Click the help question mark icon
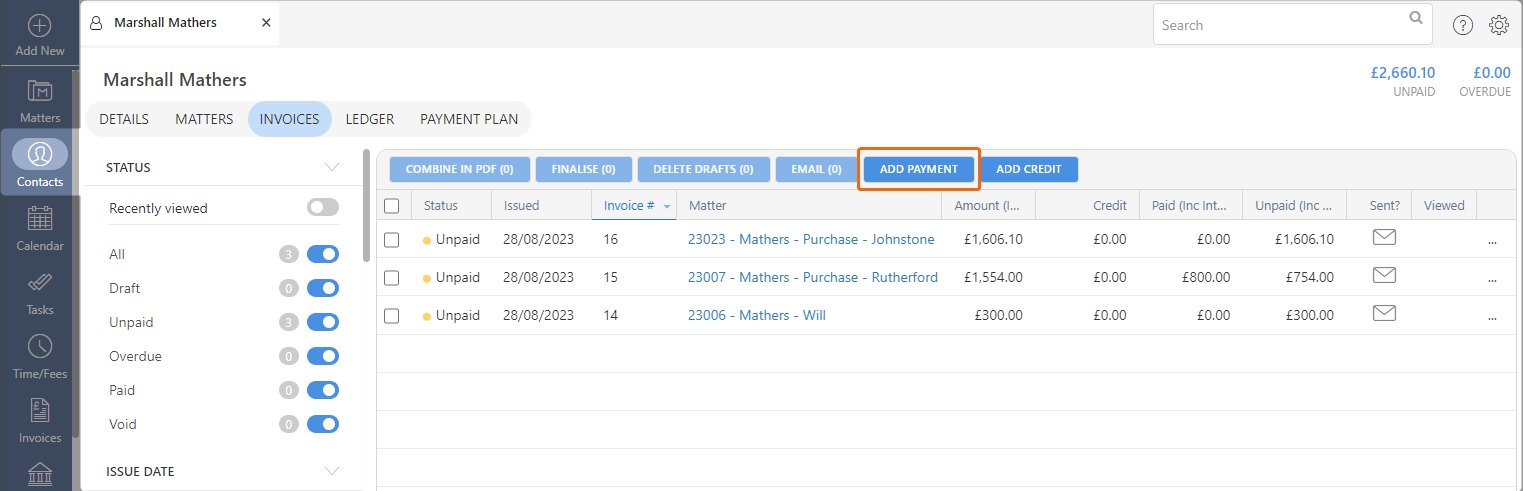Screen dimensions: 1523x491 click(1463, 25)
